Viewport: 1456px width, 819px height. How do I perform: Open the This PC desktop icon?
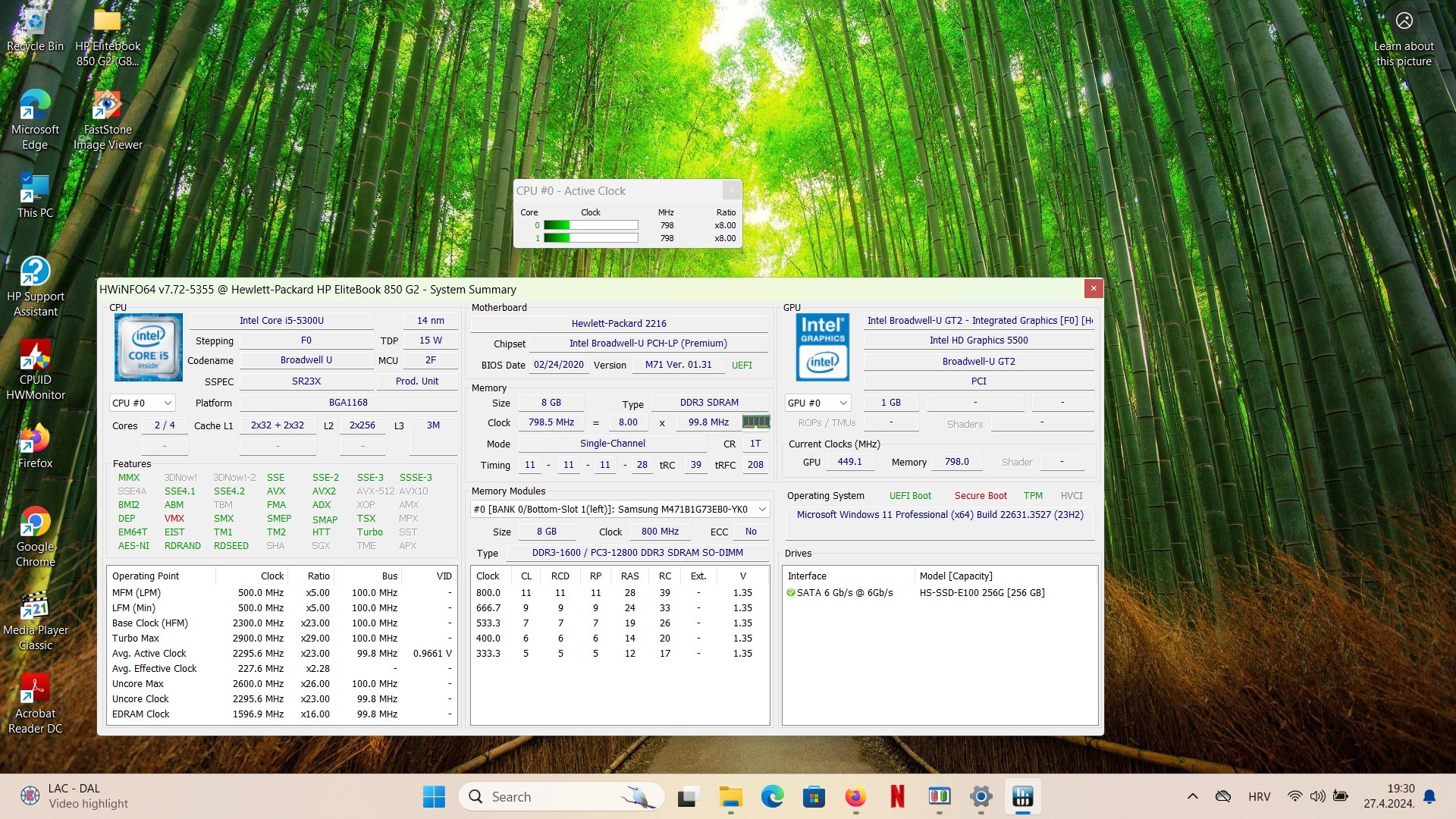35,196
